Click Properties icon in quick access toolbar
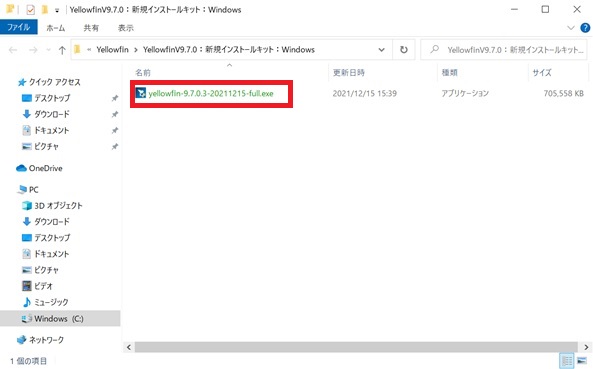 pos(30,9)
